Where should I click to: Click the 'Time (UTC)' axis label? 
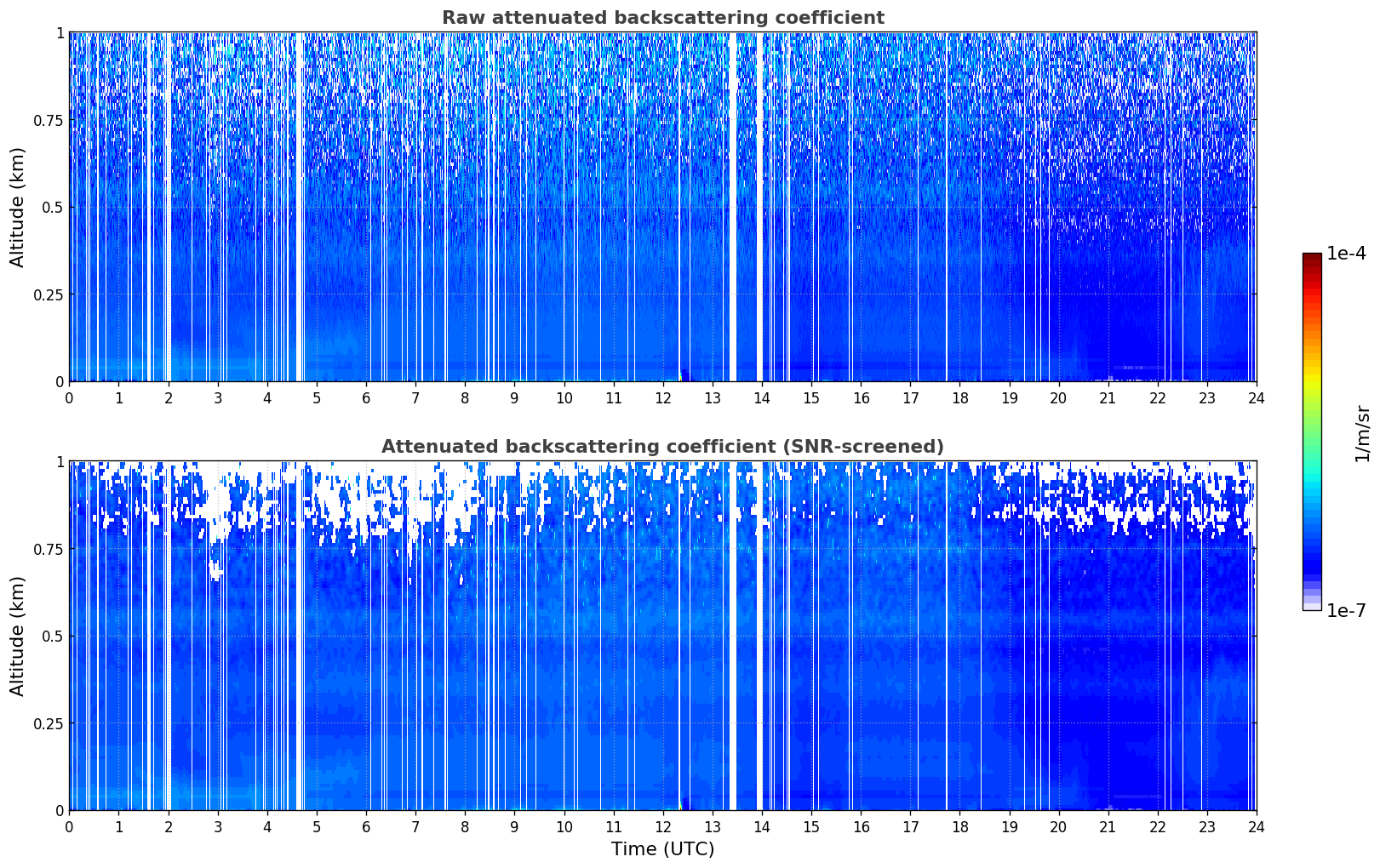point(662,849)
